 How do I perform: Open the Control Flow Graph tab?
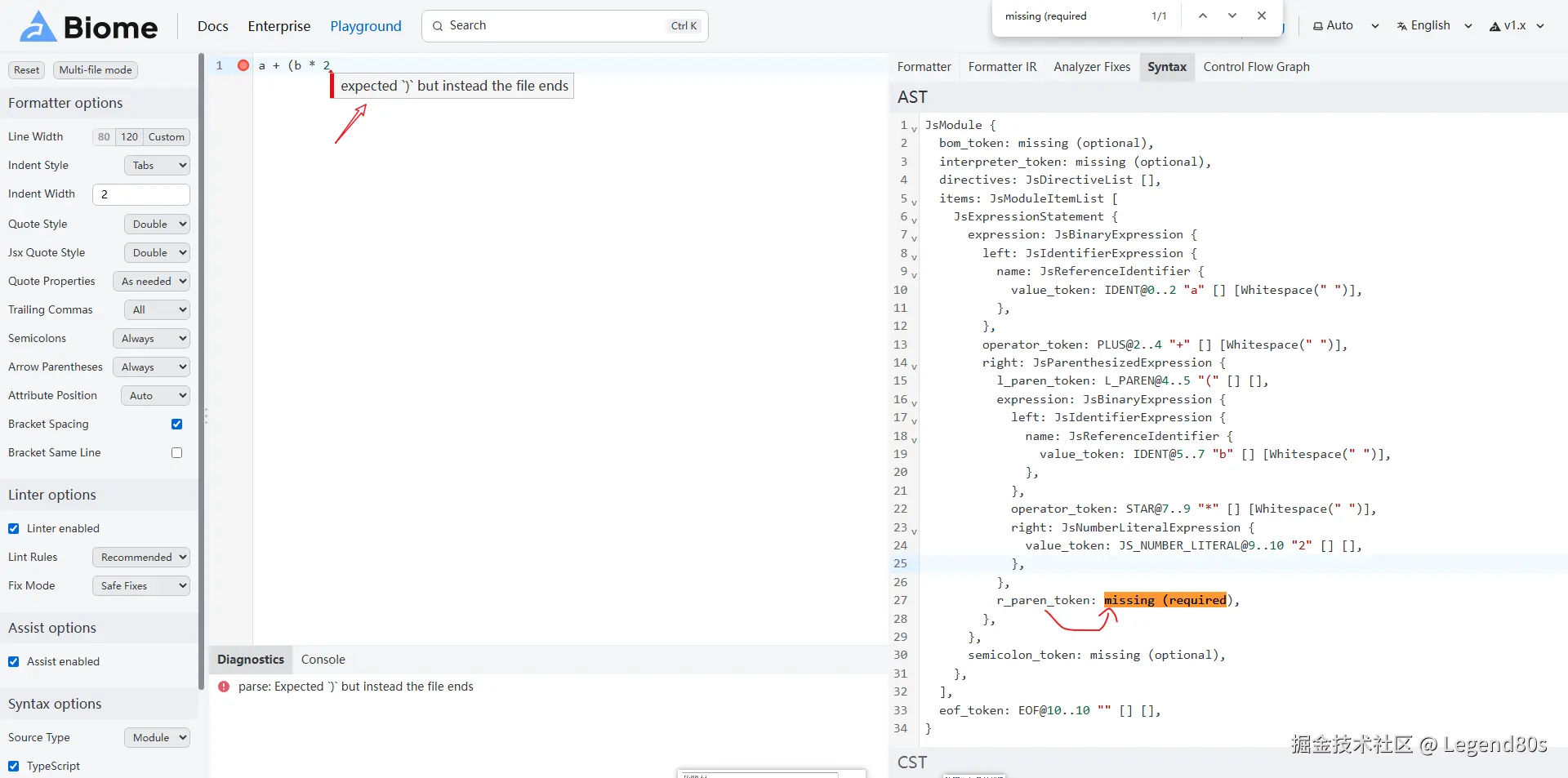click(1256, 67)
